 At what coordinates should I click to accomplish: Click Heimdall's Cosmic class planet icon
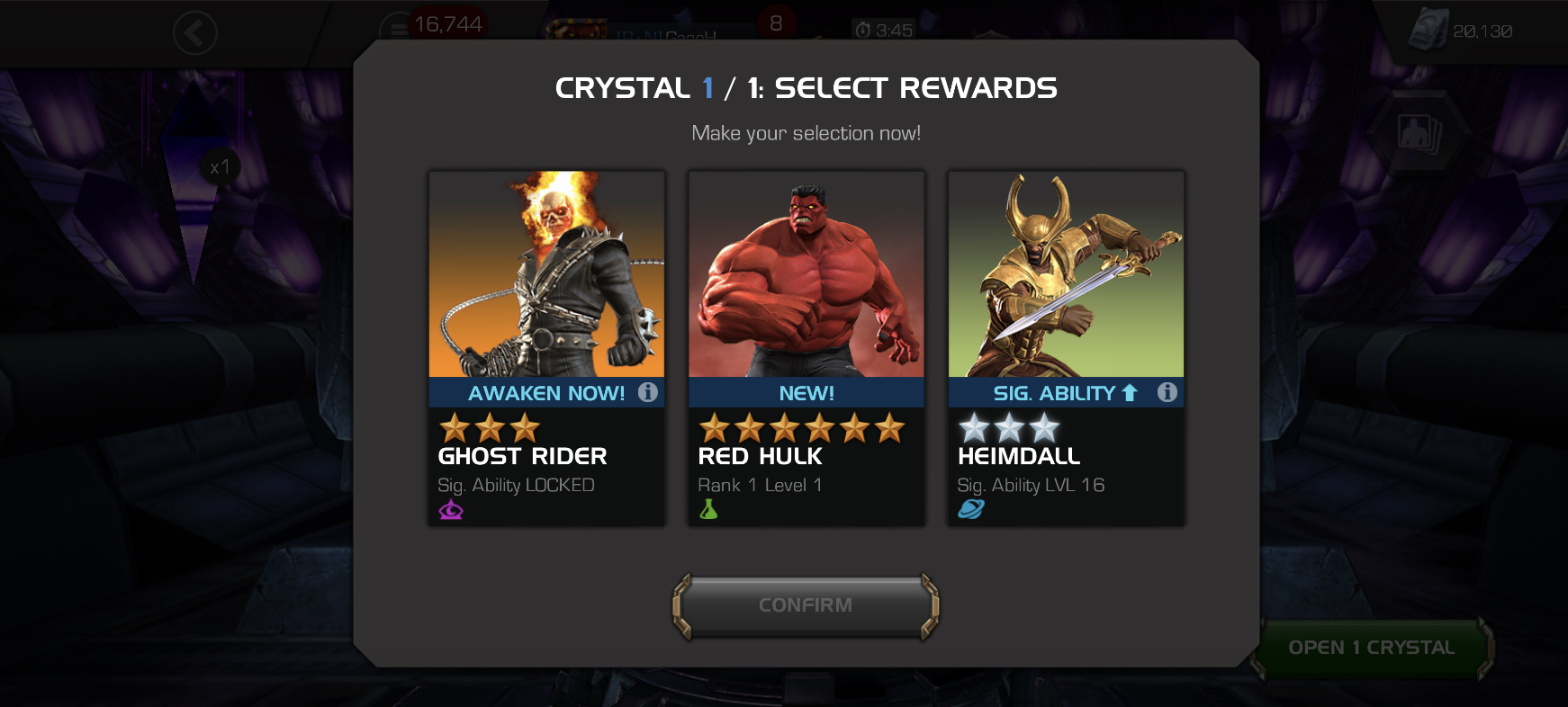970,509
